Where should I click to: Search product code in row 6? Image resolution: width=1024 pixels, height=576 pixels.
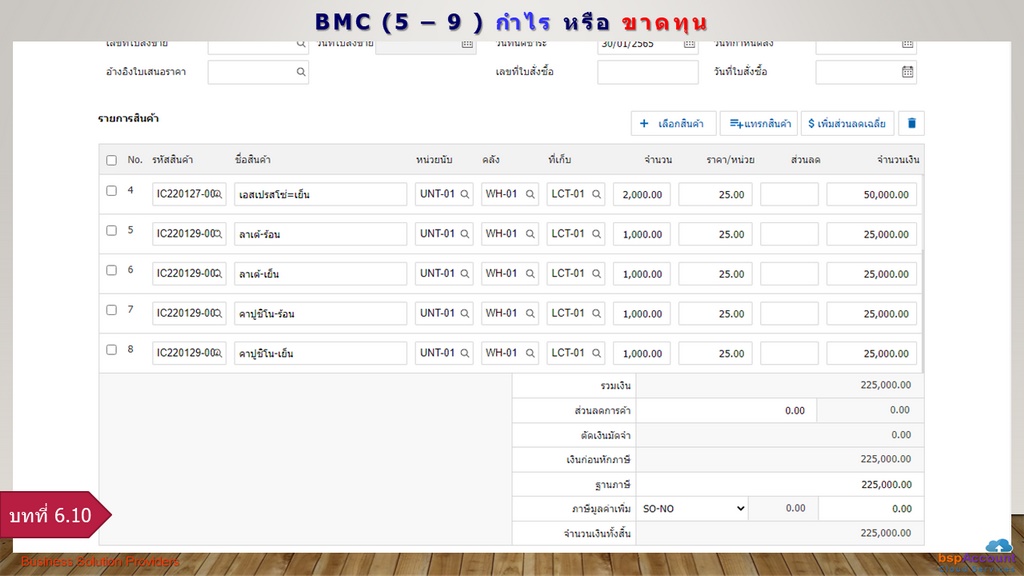[x=218, y=274]
